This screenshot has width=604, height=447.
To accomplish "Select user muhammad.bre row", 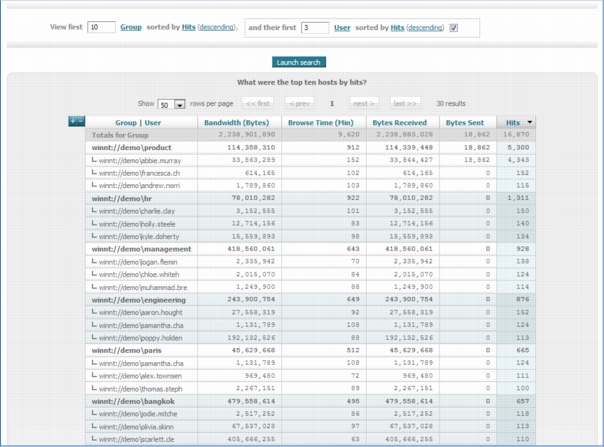I will click(x=310, y=287).
